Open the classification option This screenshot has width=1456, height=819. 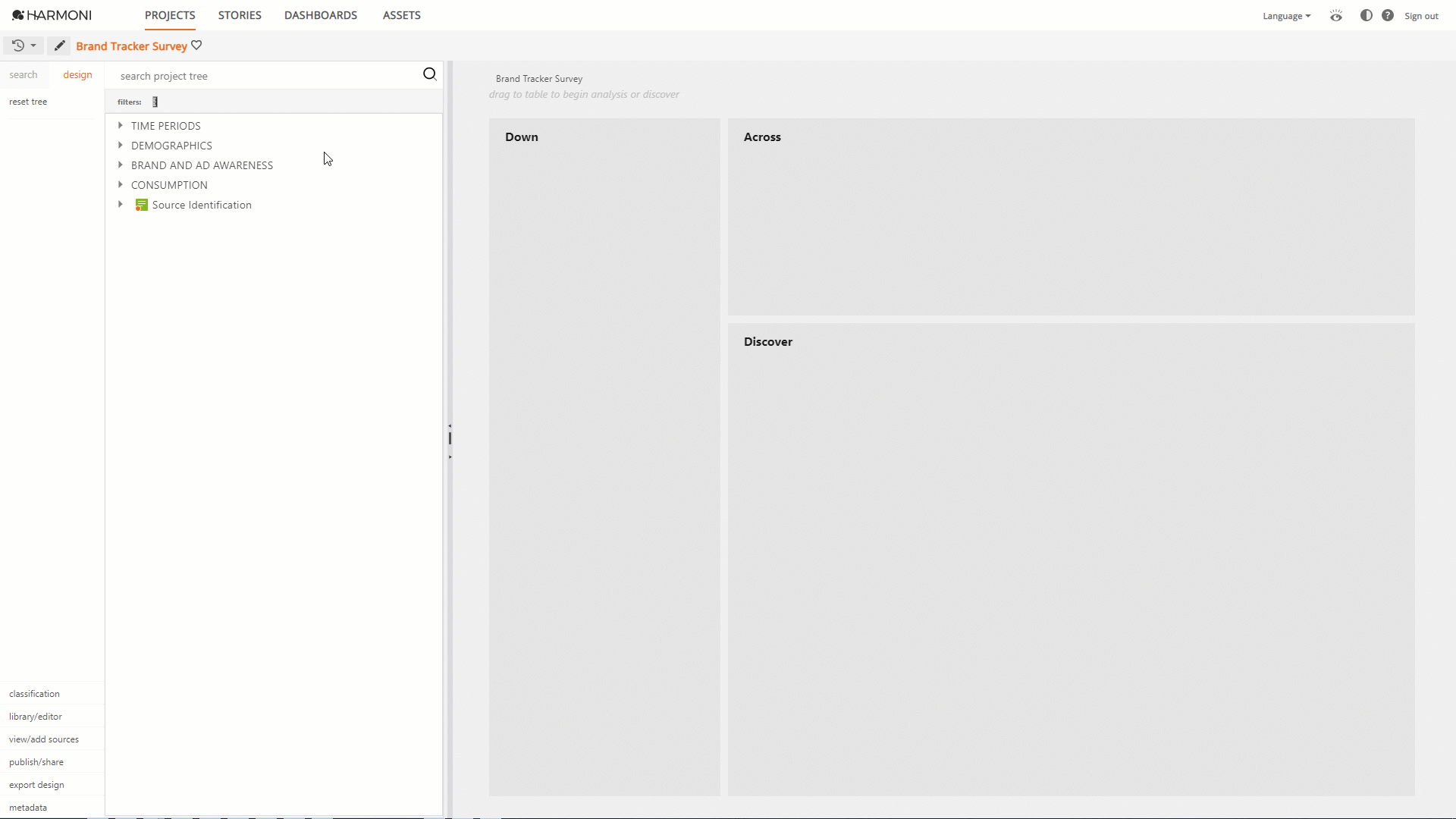tap(34, 694)
